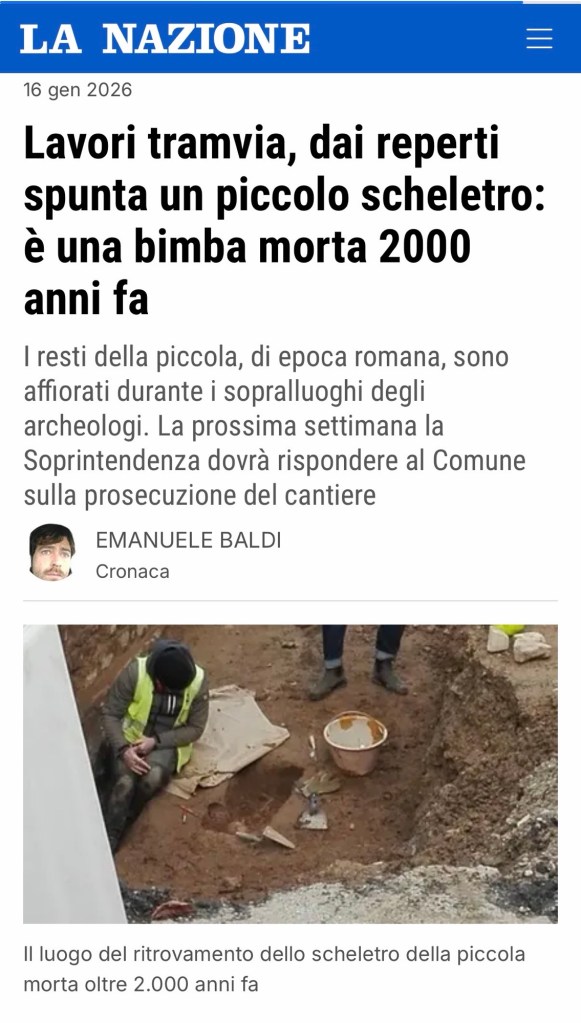Tap the article headline about the tramvia skeleton

(284, 220)
